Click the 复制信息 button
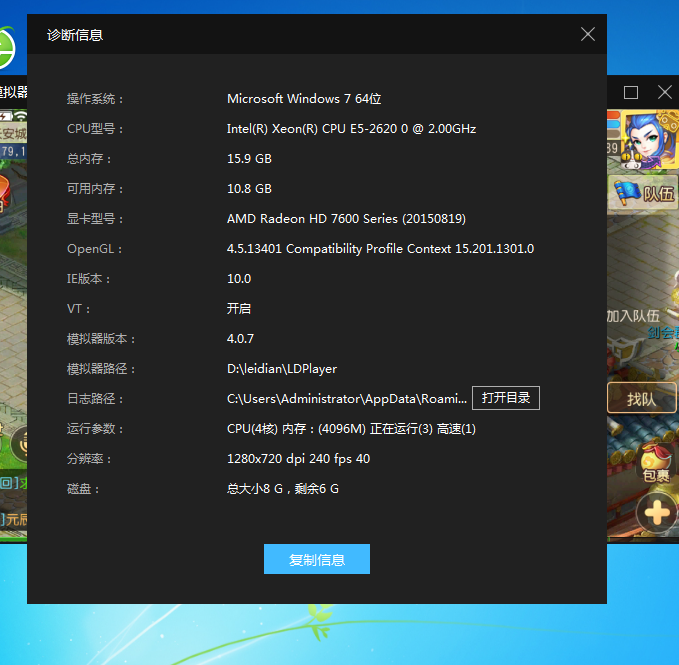The width and height of the screenshot is (679, 665). [x=317, y=559]
